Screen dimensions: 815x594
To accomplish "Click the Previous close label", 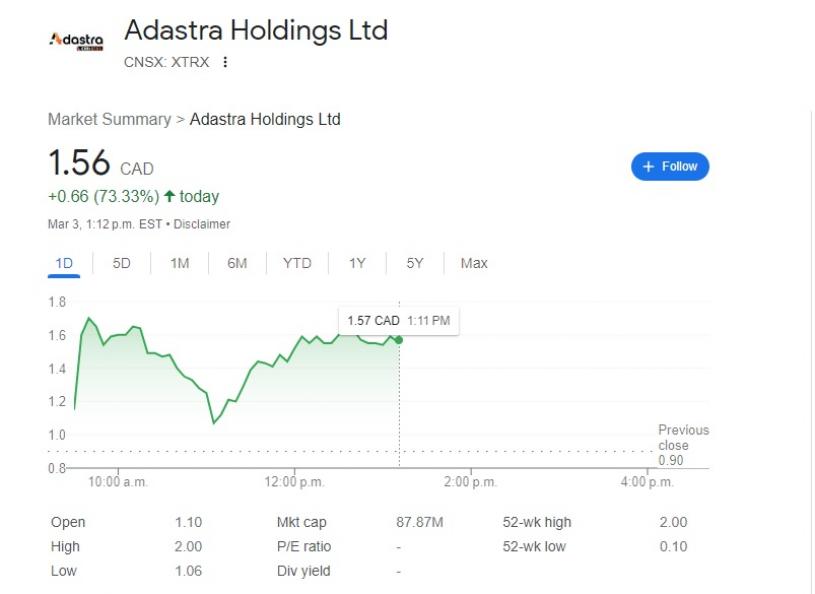I will [x=683, y=437].
